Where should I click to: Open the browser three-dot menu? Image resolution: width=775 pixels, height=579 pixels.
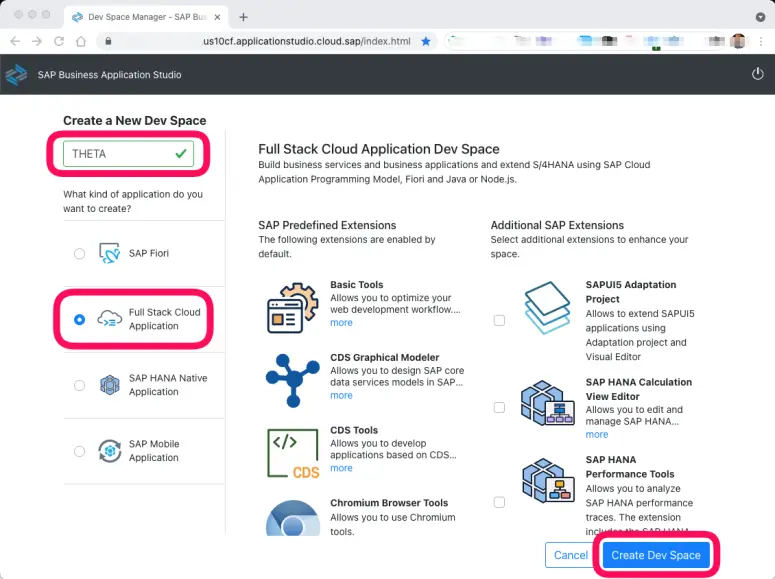point(761,42)
